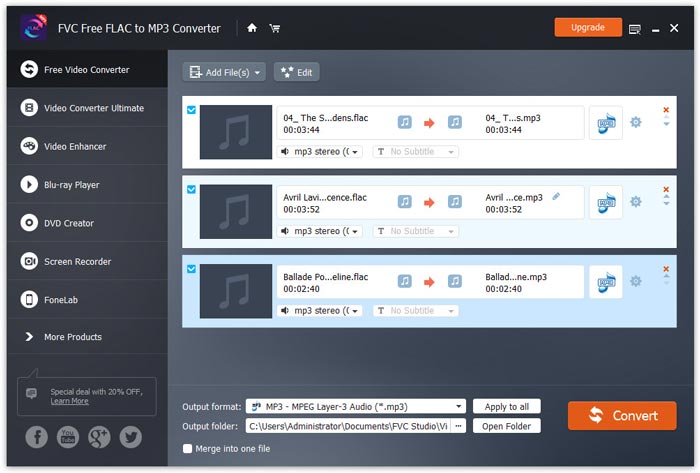The image size is (700, 473).
Task: Click the orange Upgrade button
Action: click(588, 28)
